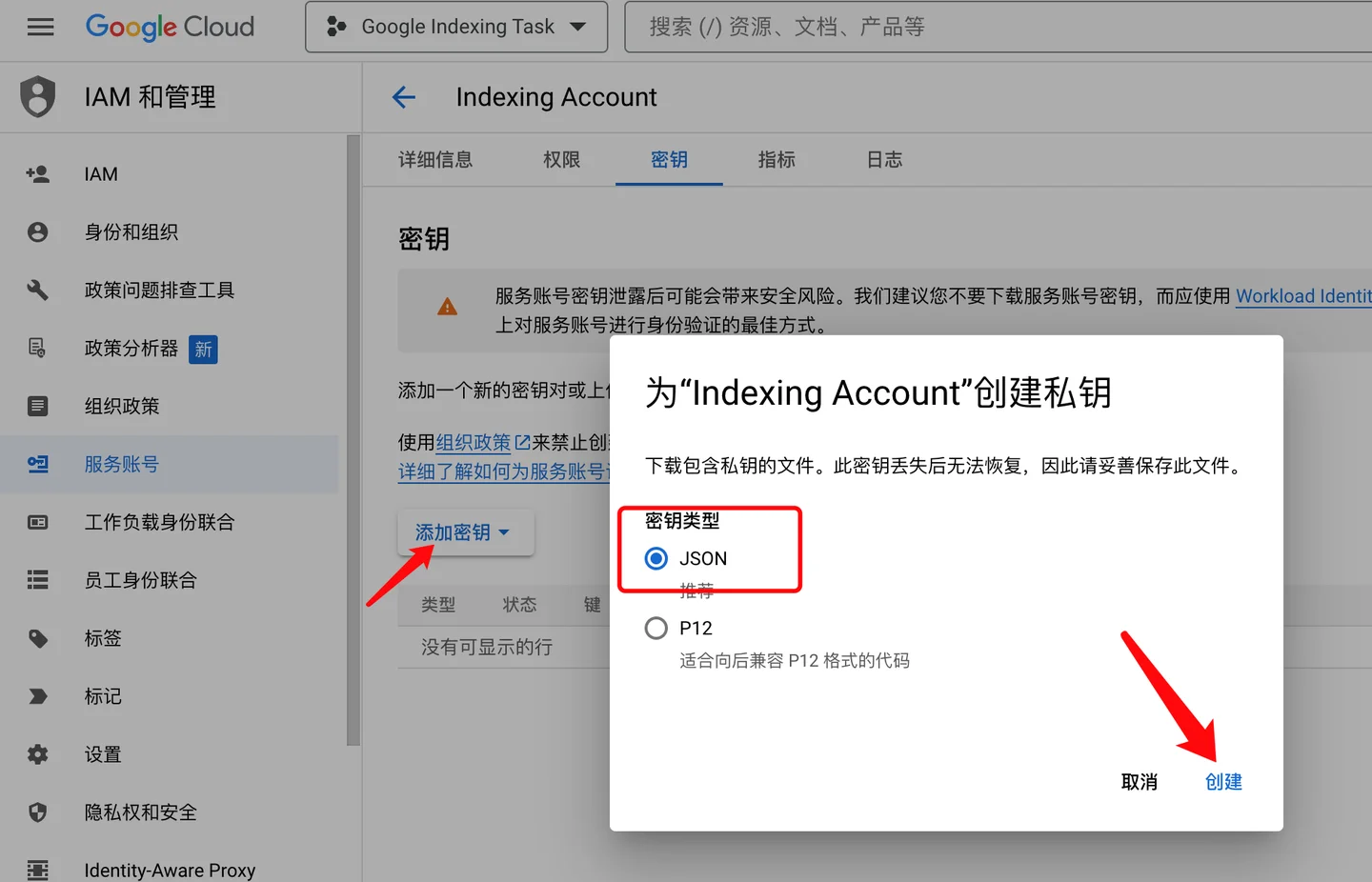The width and height of the screenshot is (1372, 882).
Task: Open the hamburger navigation menu
Action: [x=40, y=27]
